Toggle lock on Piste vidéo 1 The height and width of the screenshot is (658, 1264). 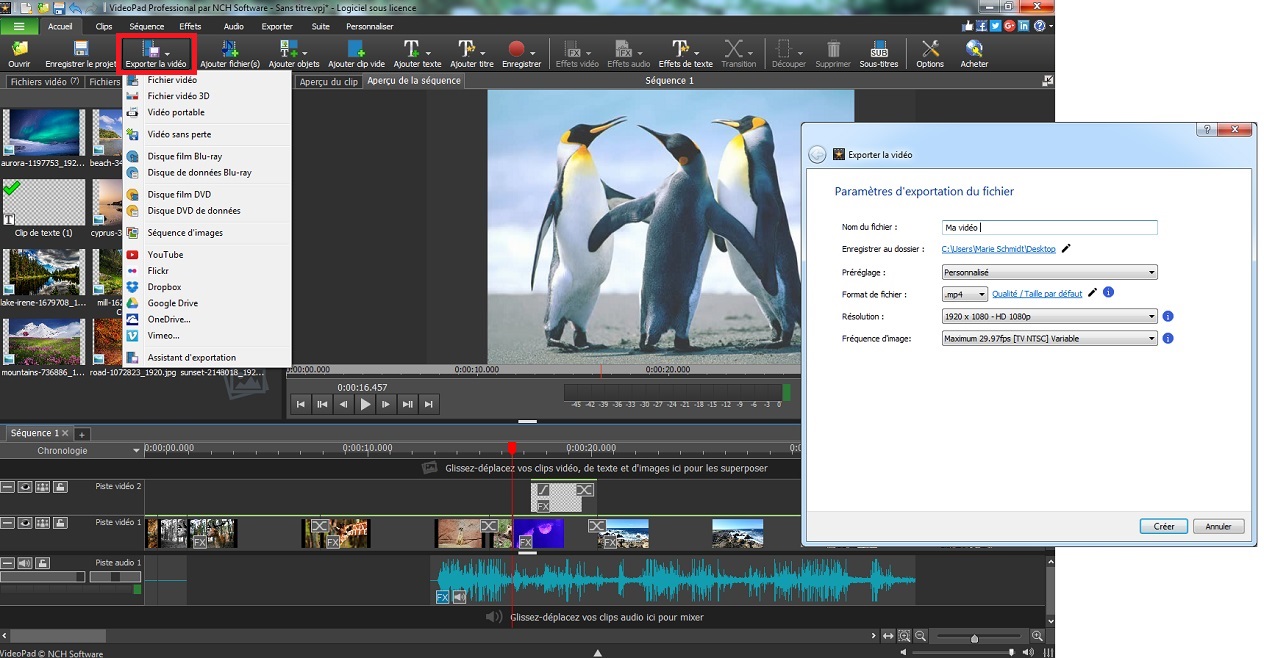click(60, 523)
